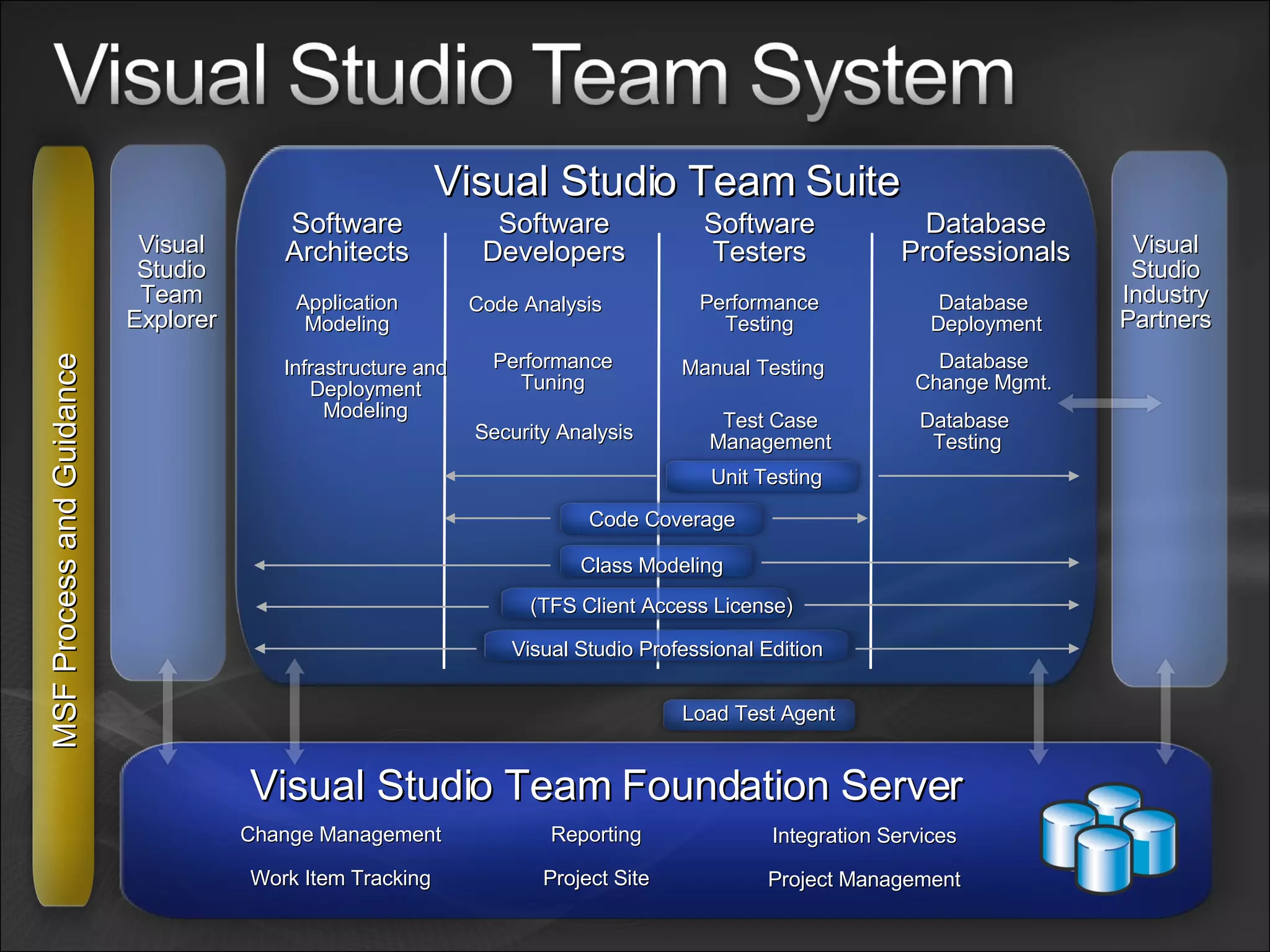Click the Visual Studio Team Explorer panel

click(169, 412)
